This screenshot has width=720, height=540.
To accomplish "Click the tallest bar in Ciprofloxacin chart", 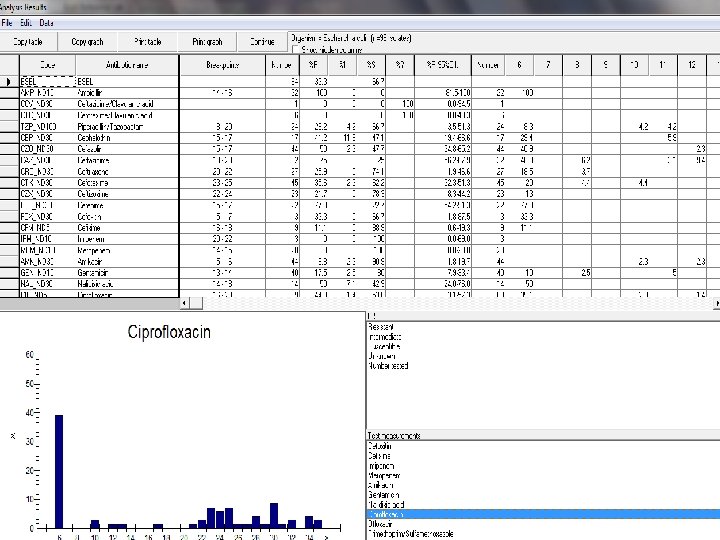I will tap(59, 472).
